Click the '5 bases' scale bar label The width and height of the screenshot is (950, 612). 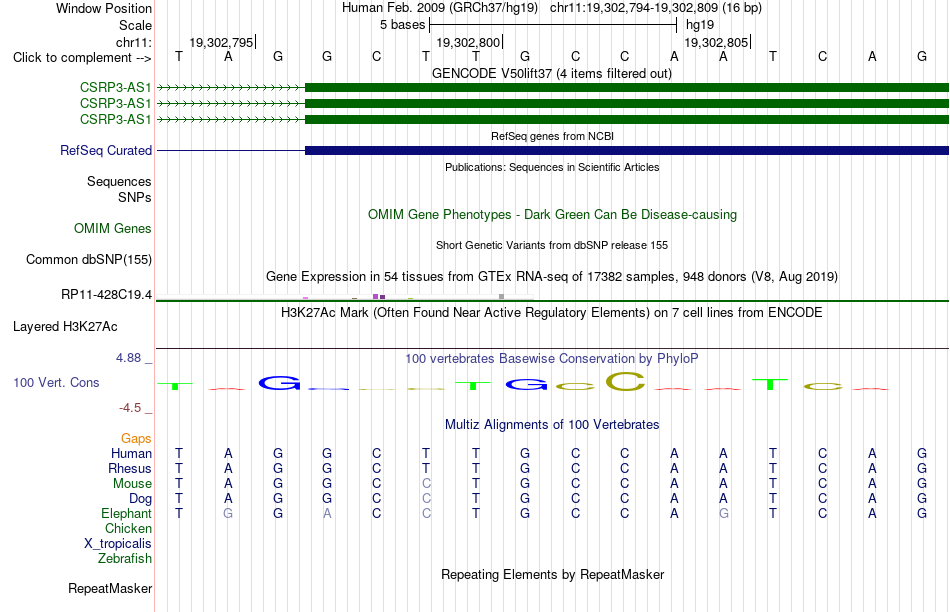(402, 25)
